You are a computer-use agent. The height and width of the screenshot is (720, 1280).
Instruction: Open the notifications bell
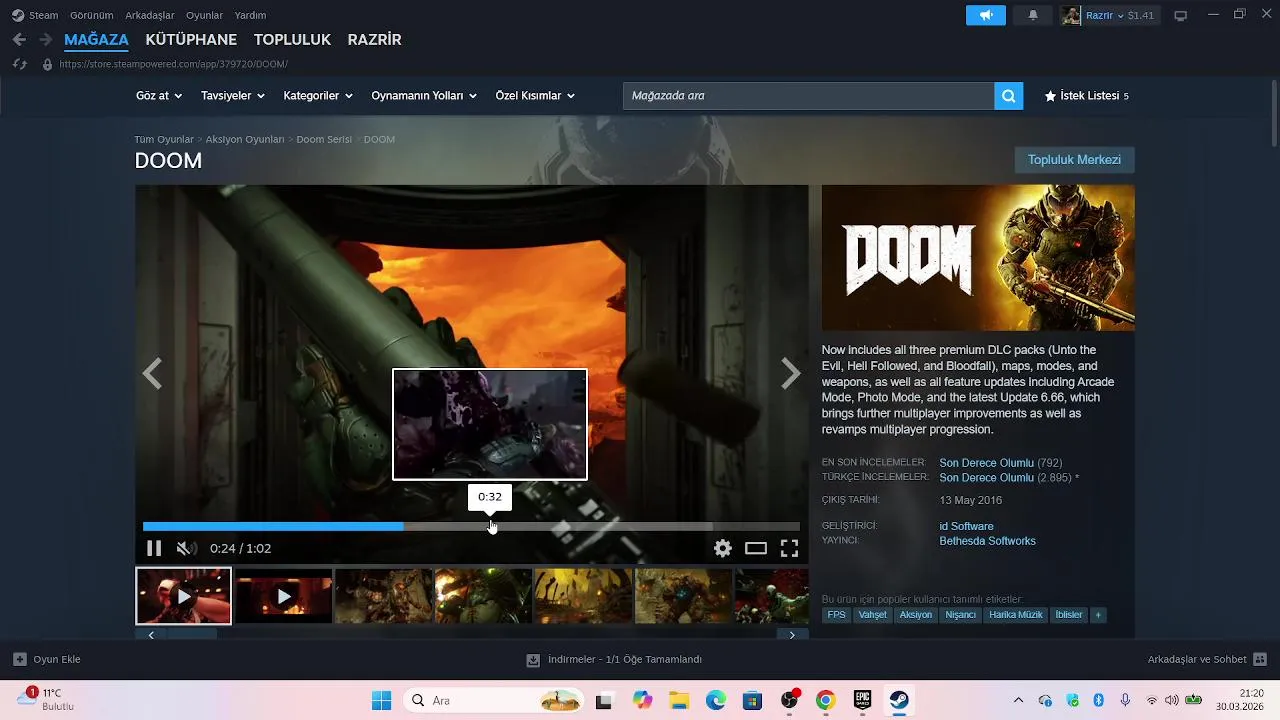pyautogui.click(x=1033, y=15)
